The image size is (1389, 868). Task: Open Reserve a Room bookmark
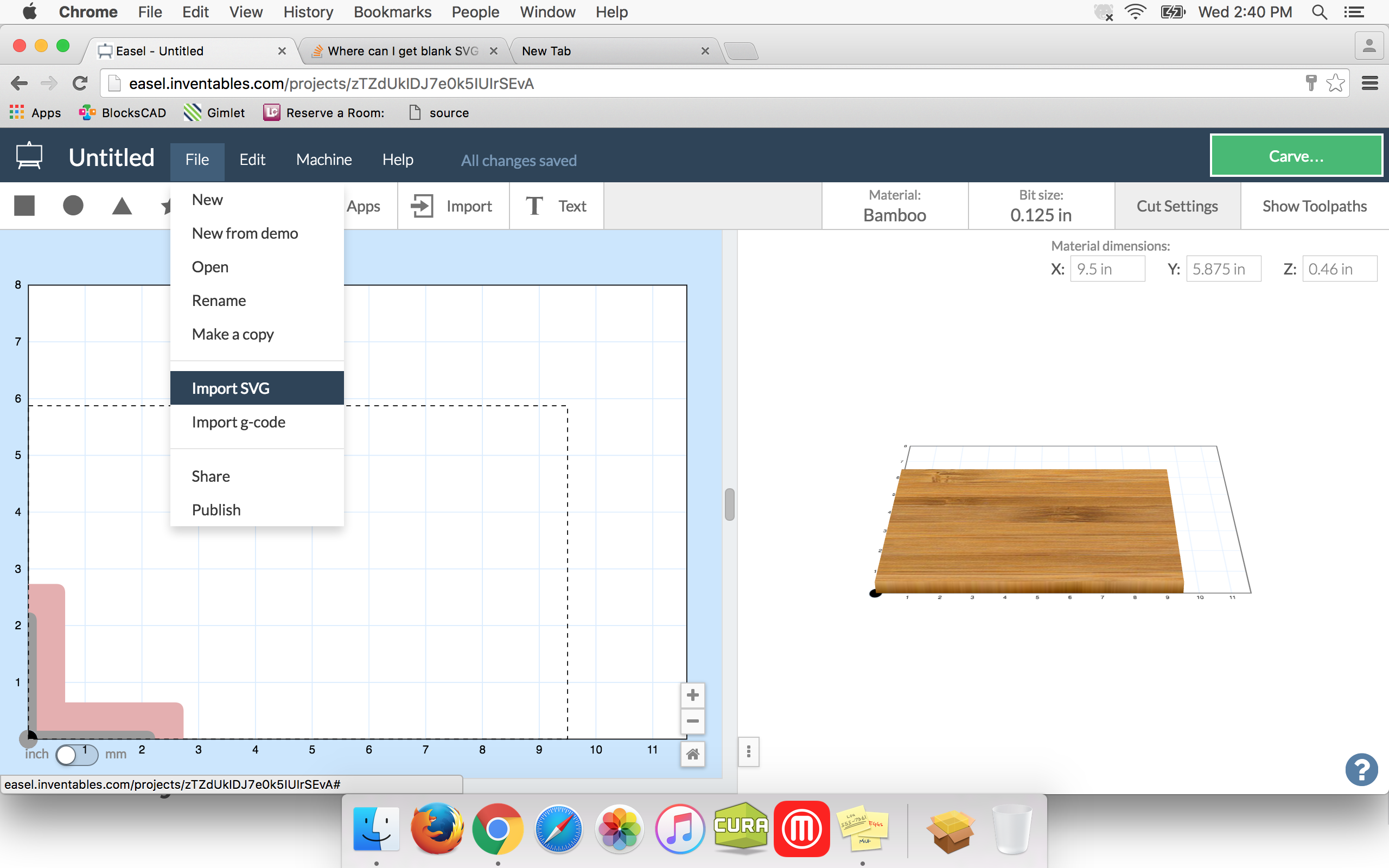pos(324,112)
